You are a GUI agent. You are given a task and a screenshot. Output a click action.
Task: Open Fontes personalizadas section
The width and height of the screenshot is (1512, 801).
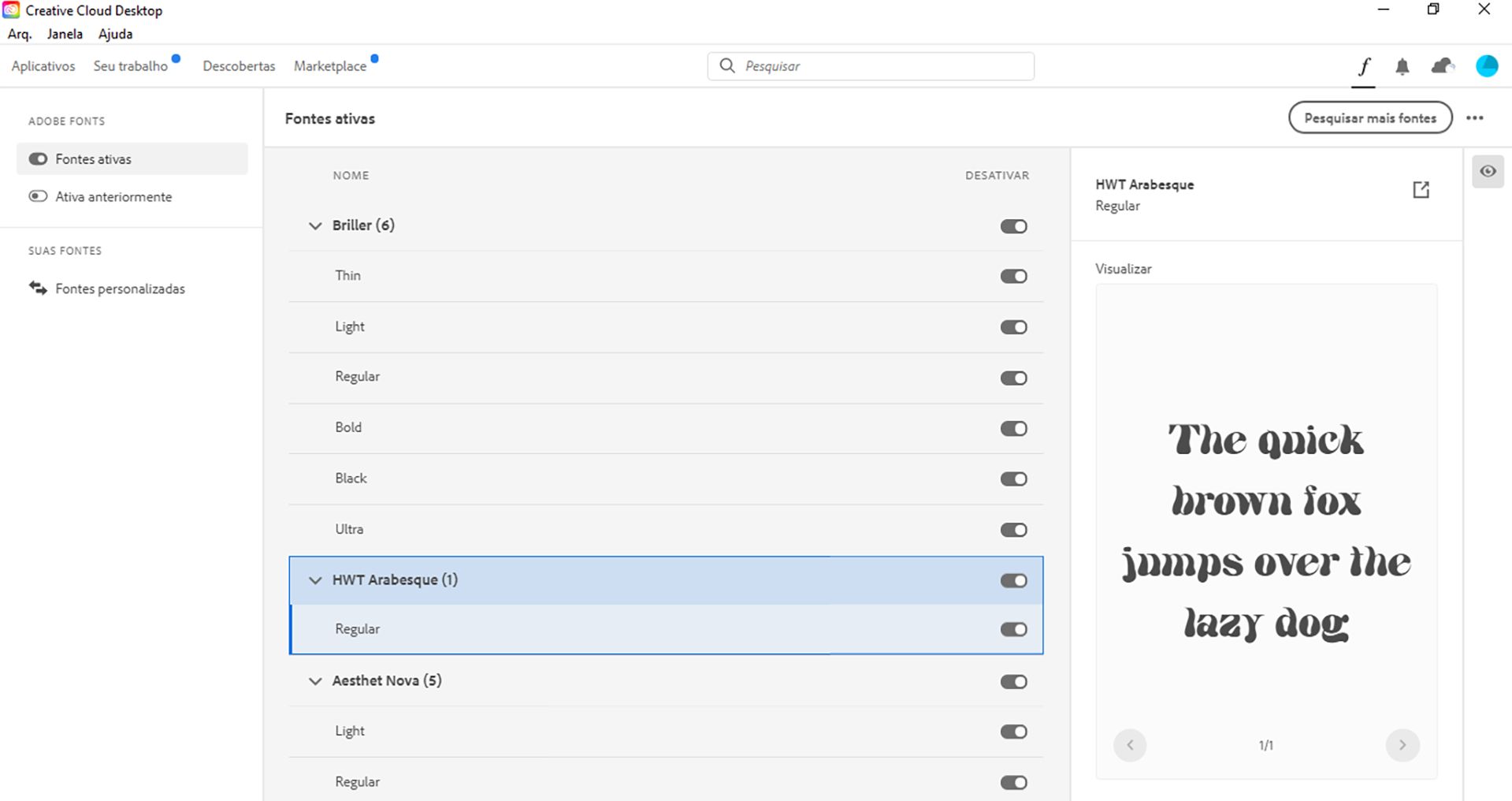(x=120, y=289)
